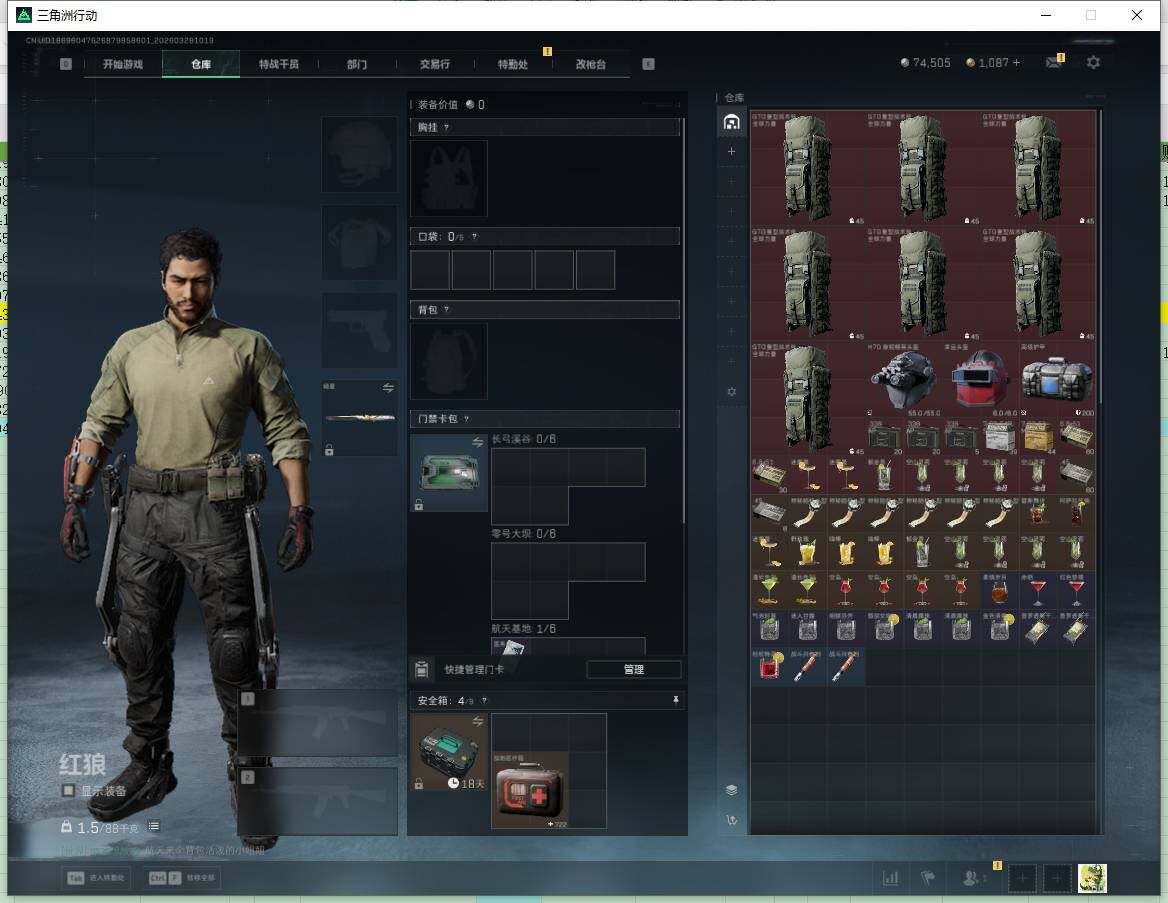Click the plus next to 1,087 currency
The height and width of the screenshot is (903, 1168).
point(1016,63)
